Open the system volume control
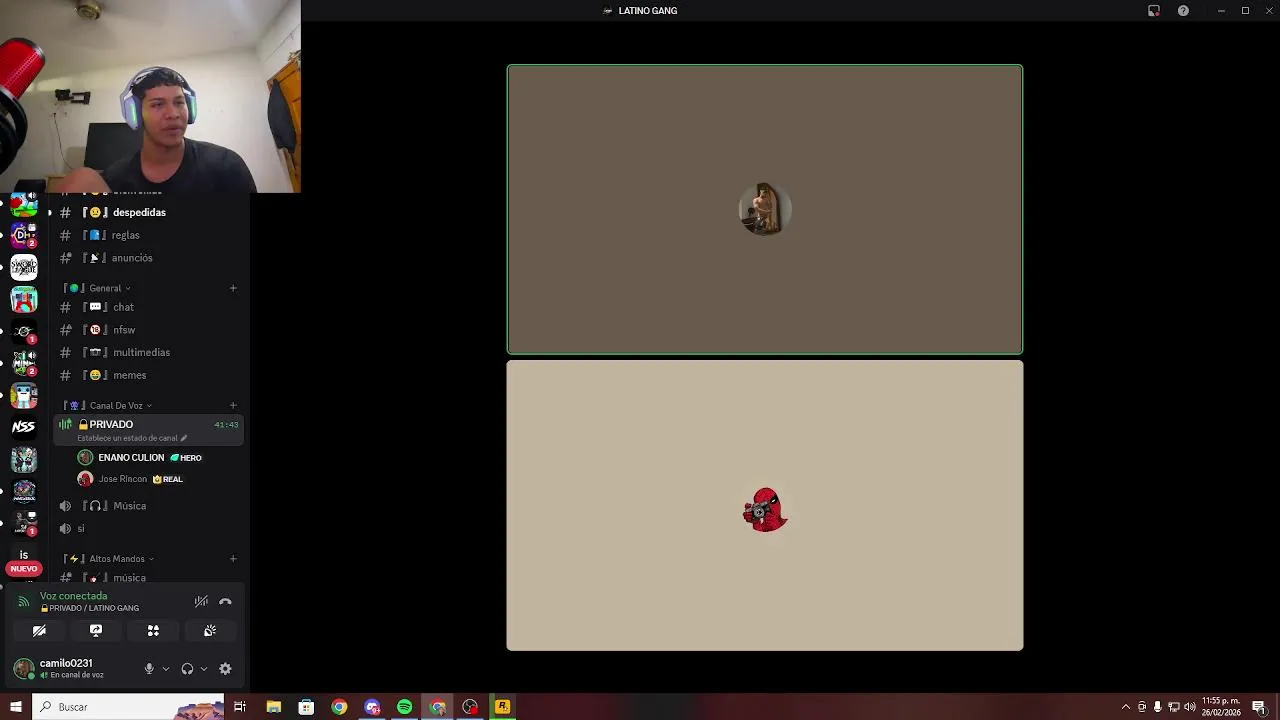The height and width of the screenshot is (720, 1280). [1189, 707]
